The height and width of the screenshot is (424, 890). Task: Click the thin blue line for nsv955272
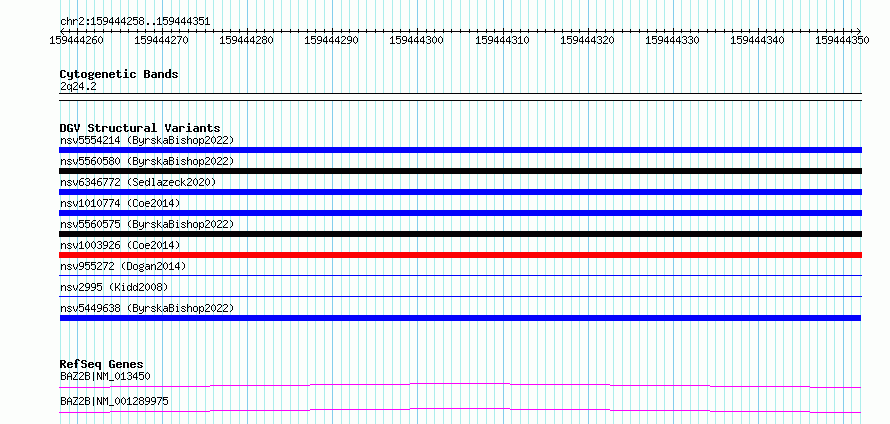460,275
